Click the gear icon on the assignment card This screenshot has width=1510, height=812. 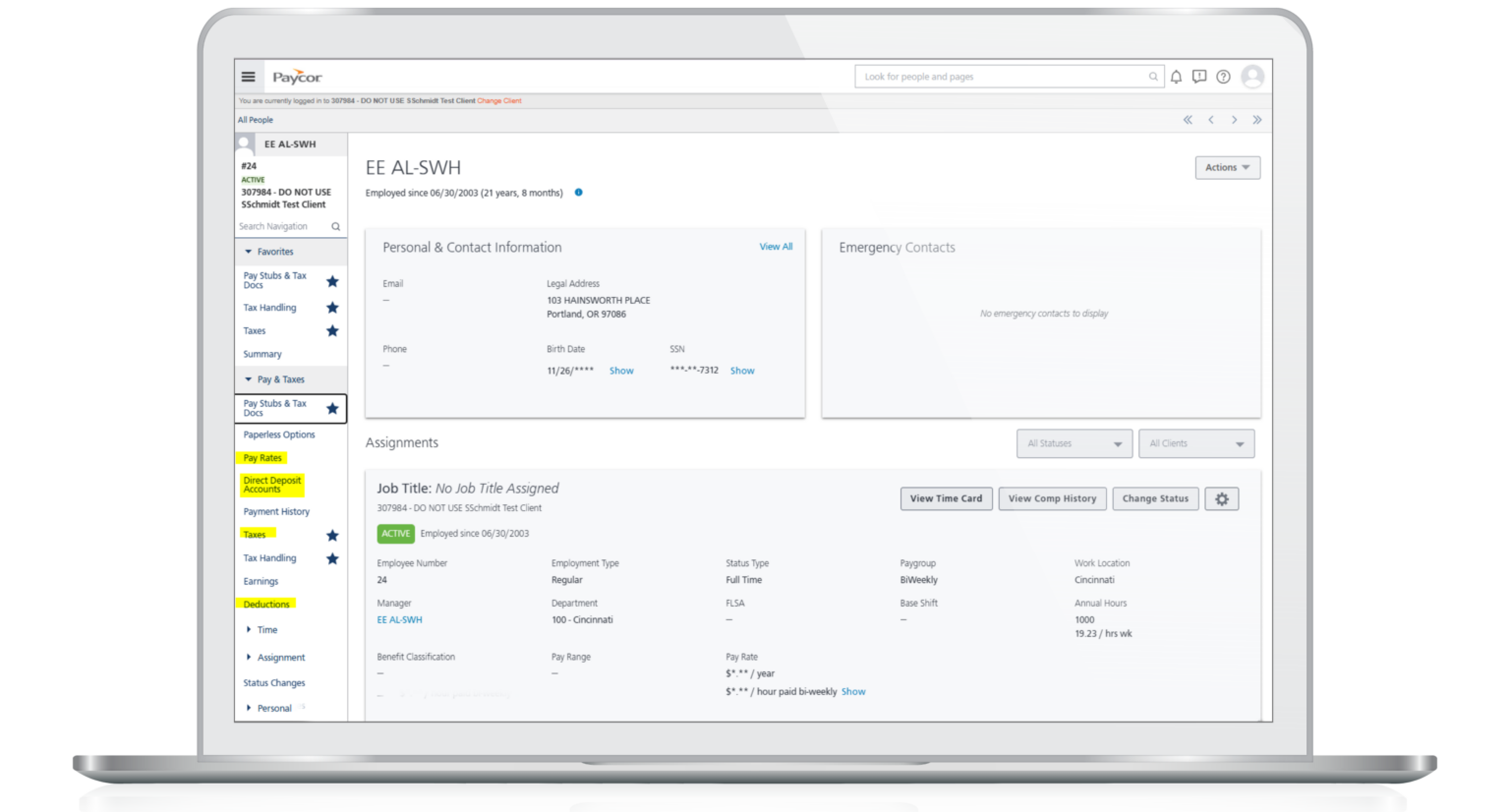click(1221, 498)
